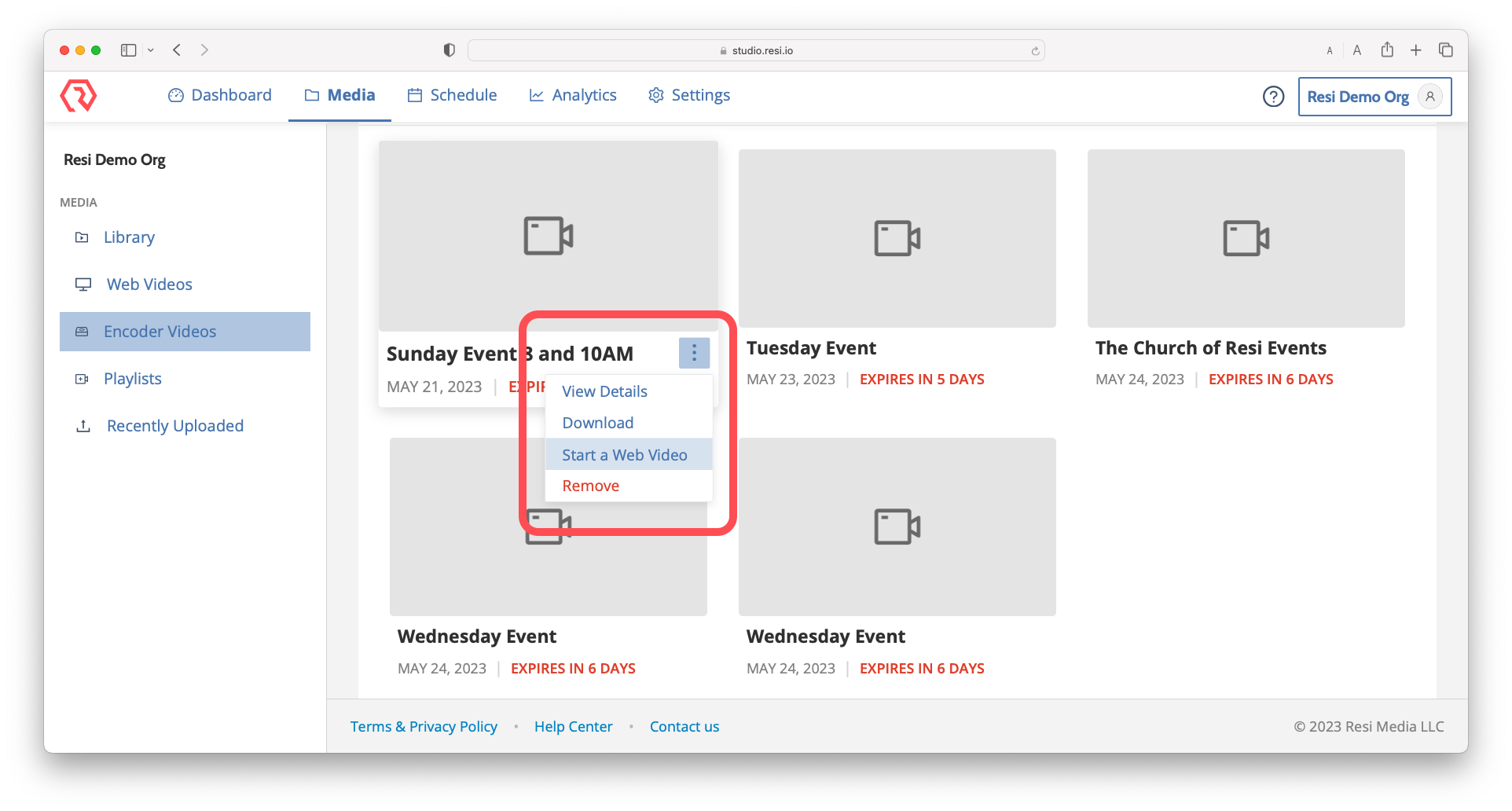The width and height of the screenshot is (1512, 811).
Task: Click the Safari share icon
Action: 1387,50
